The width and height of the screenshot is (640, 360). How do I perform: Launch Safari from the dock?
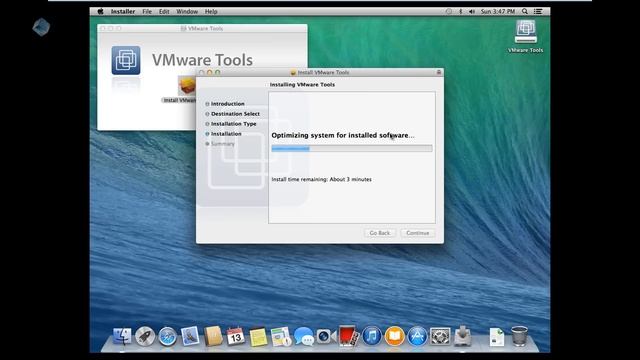coord(167,337)
